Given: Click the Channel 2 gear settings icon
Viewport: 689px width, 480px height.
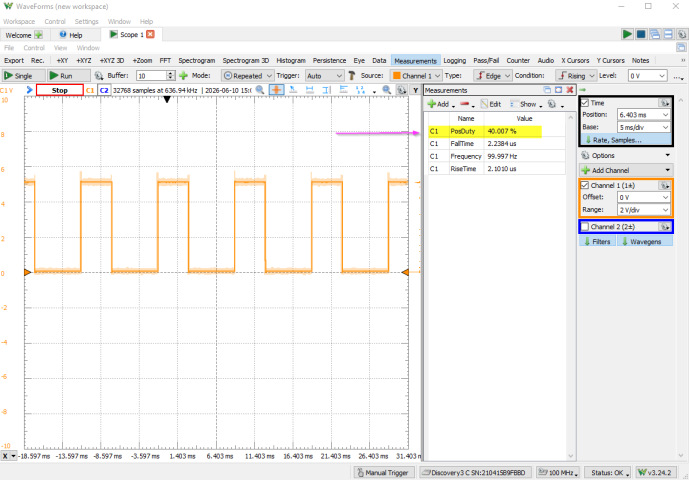Looking at the screenshot, I should click(x=664, y=227).
